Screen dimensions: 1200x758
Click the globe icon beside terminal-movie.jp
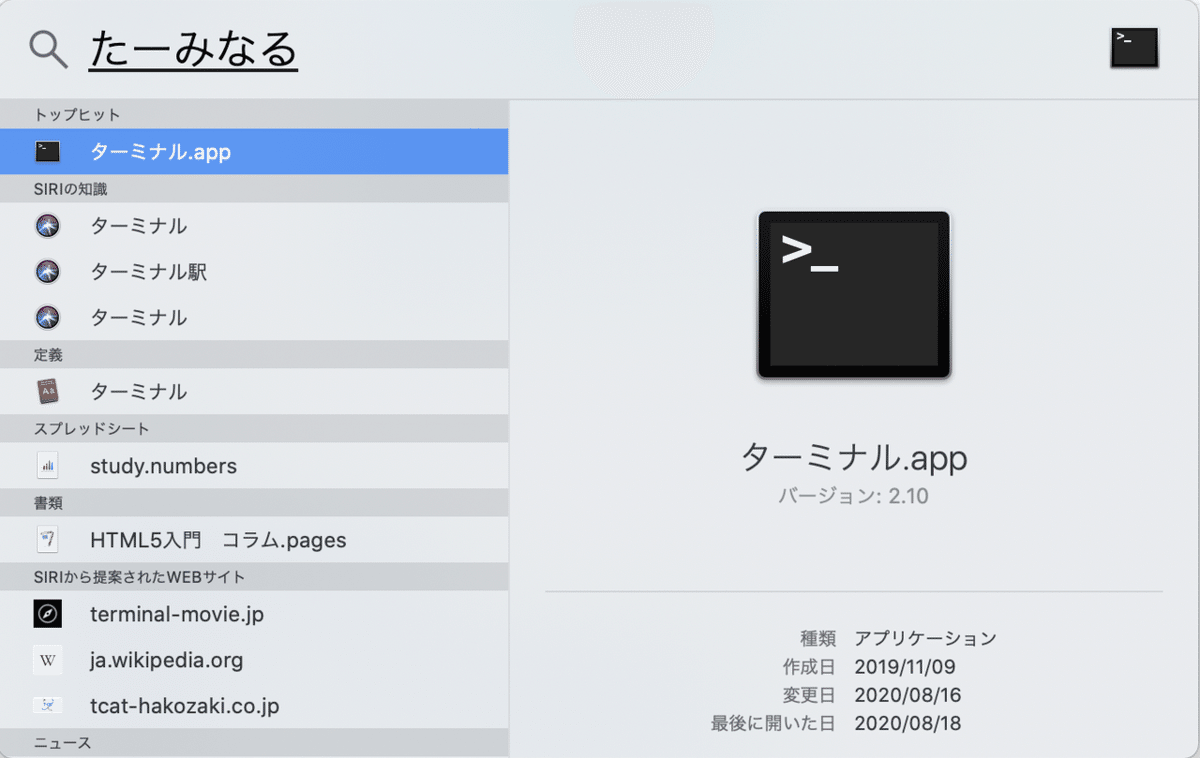tap(47, 614)
